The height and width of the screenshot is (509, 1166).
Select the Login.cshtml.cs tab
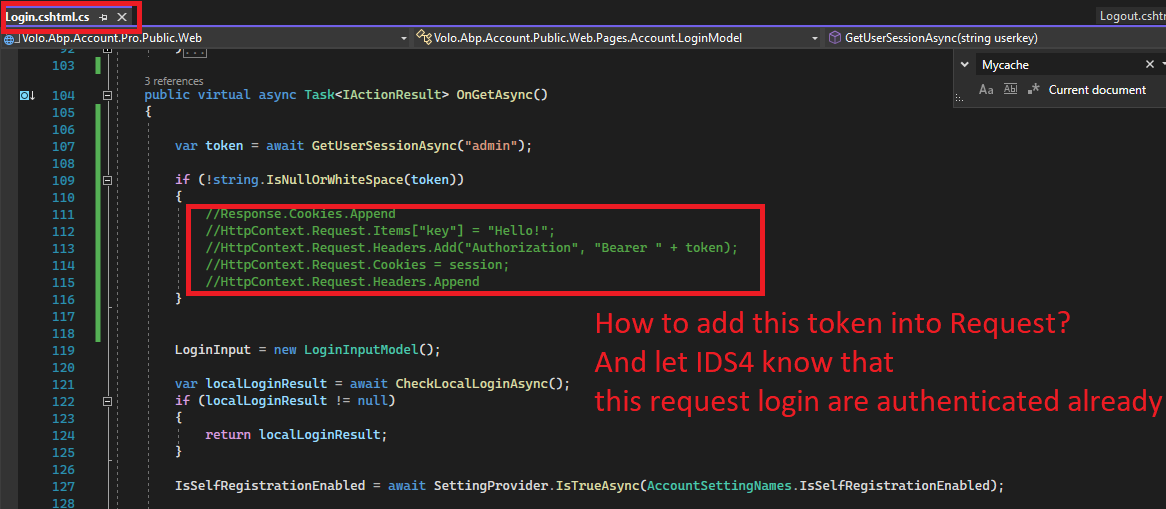[x=48, y=17]
